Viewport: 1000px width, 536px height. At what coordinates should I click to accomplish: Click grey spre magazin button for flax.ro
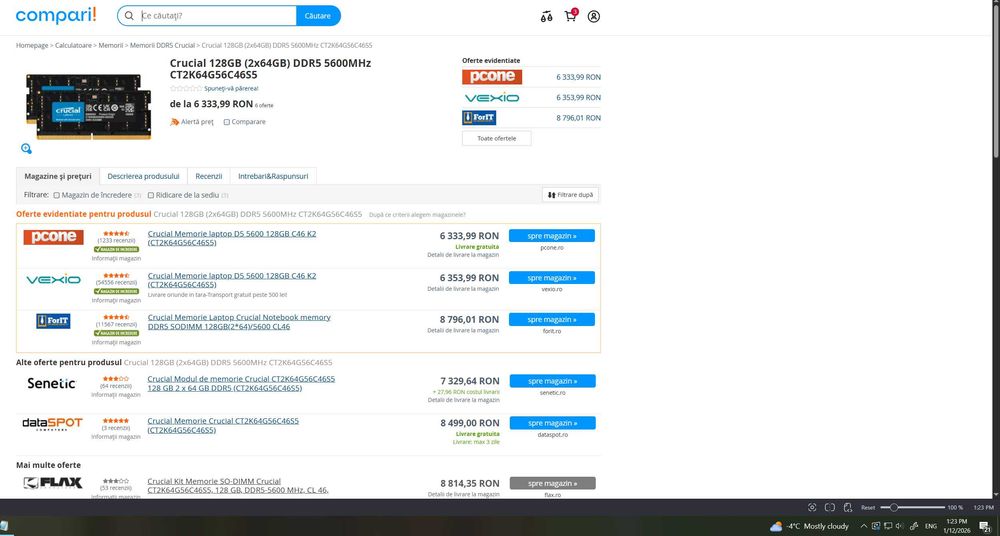point(552,483)
